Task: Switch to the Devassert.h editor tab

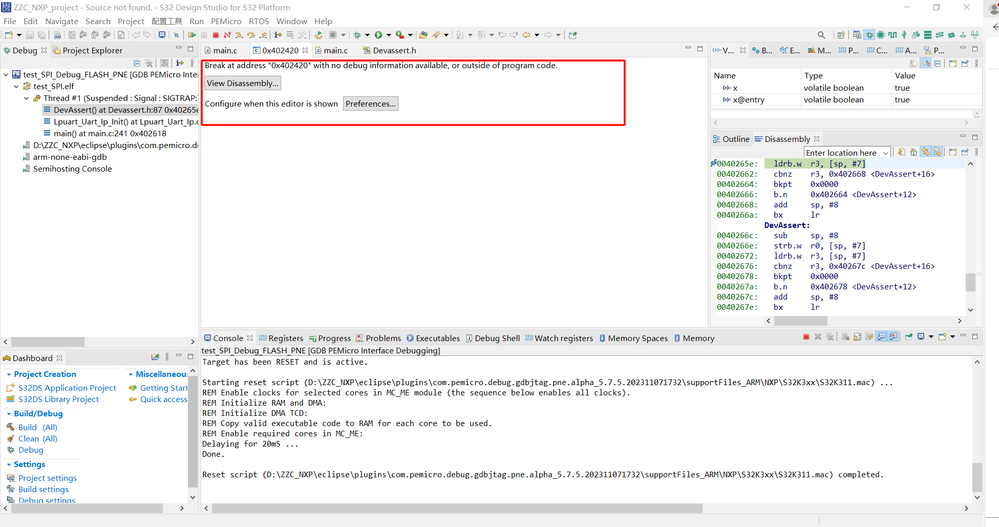Action: point(389,50)
